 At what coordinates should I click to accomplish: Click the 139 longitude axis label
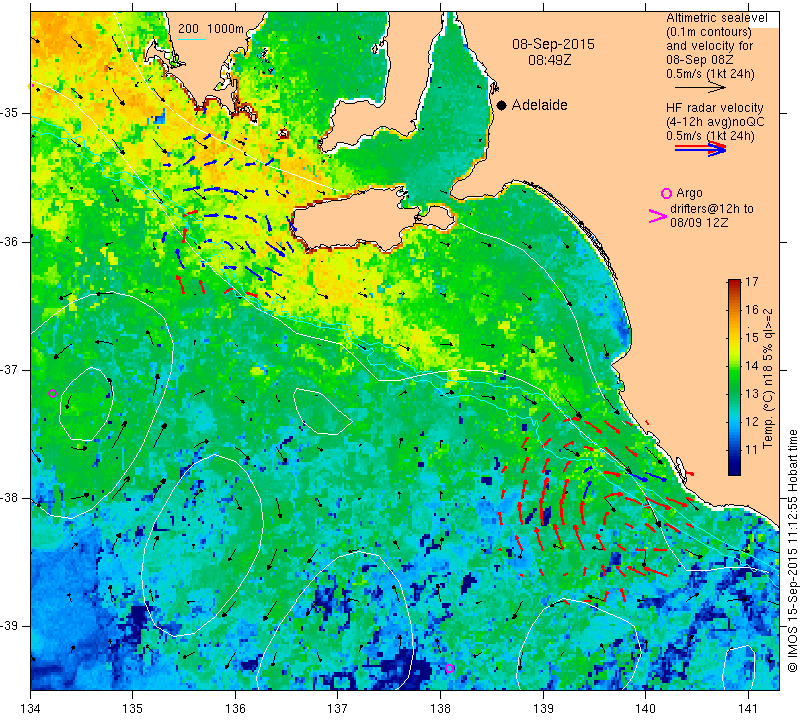point(543,709)
